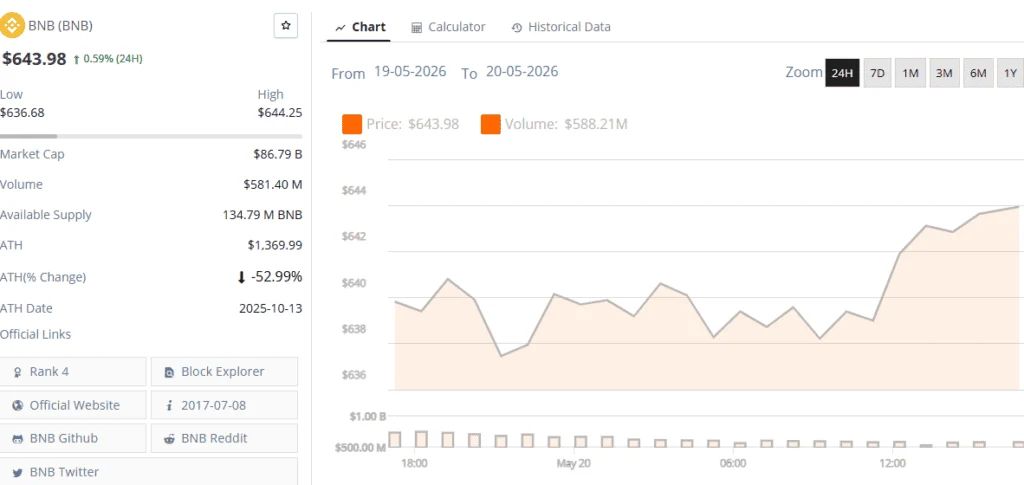The image size is (1024, 485).
Task: Click the 2017-07-08 launch date button
Action: click(224, 405)
